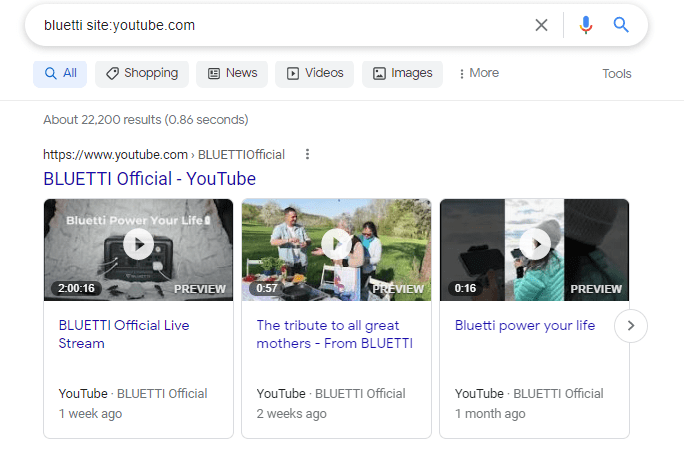684x463 pixels.
Task: Click YouTube · BLUETTI Official under Live Stream card
Action: coord(133,394)
